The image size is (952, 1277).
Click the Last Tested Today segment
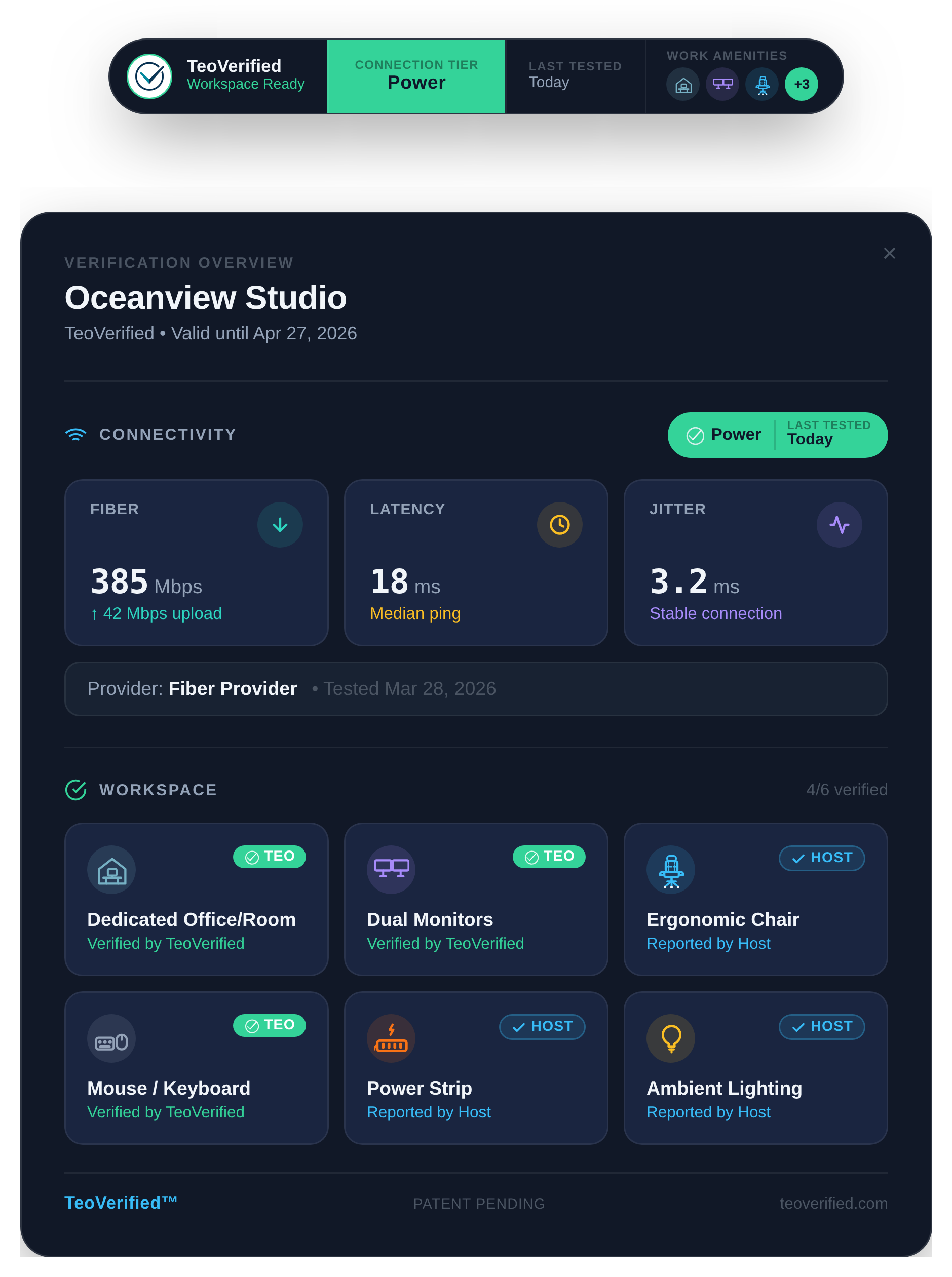[575, 76]
